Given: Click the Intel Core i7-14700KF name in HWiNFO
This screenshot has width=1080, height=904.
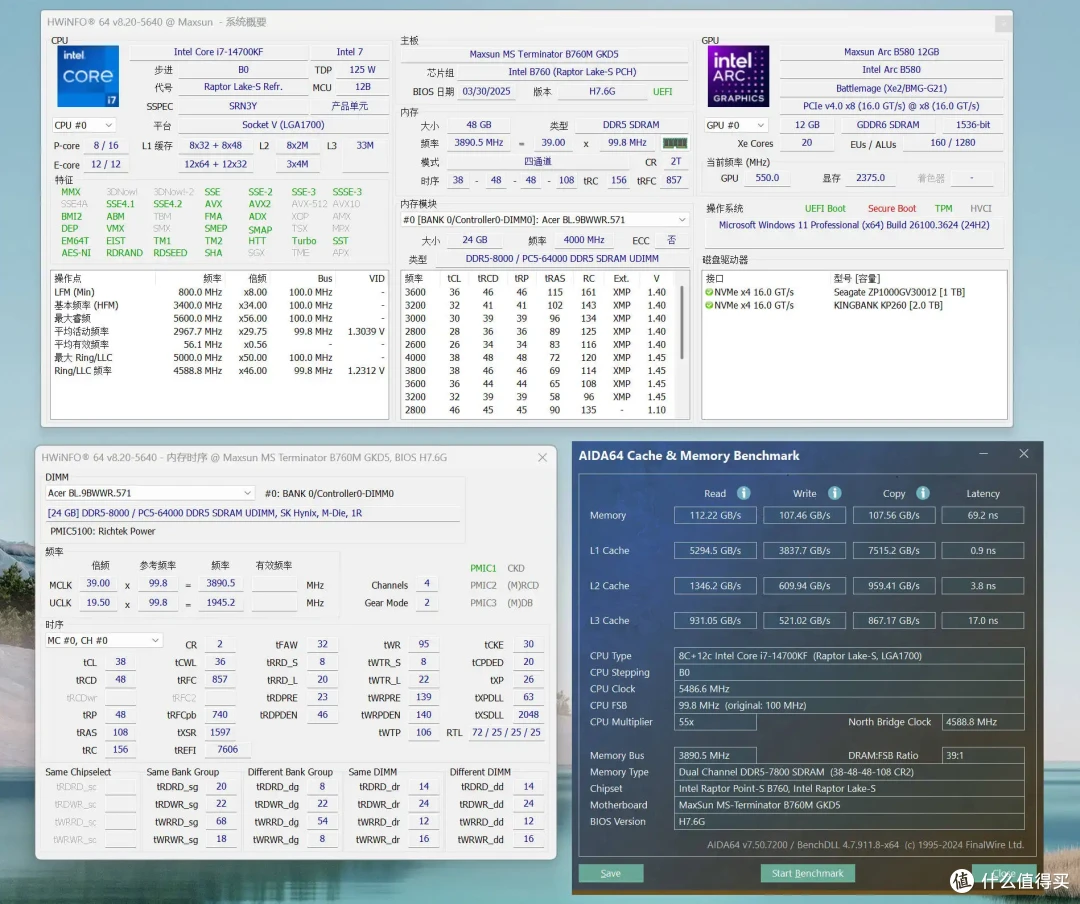Looking at the screenshot, I should pyautogui.click(x=218, y=52).
